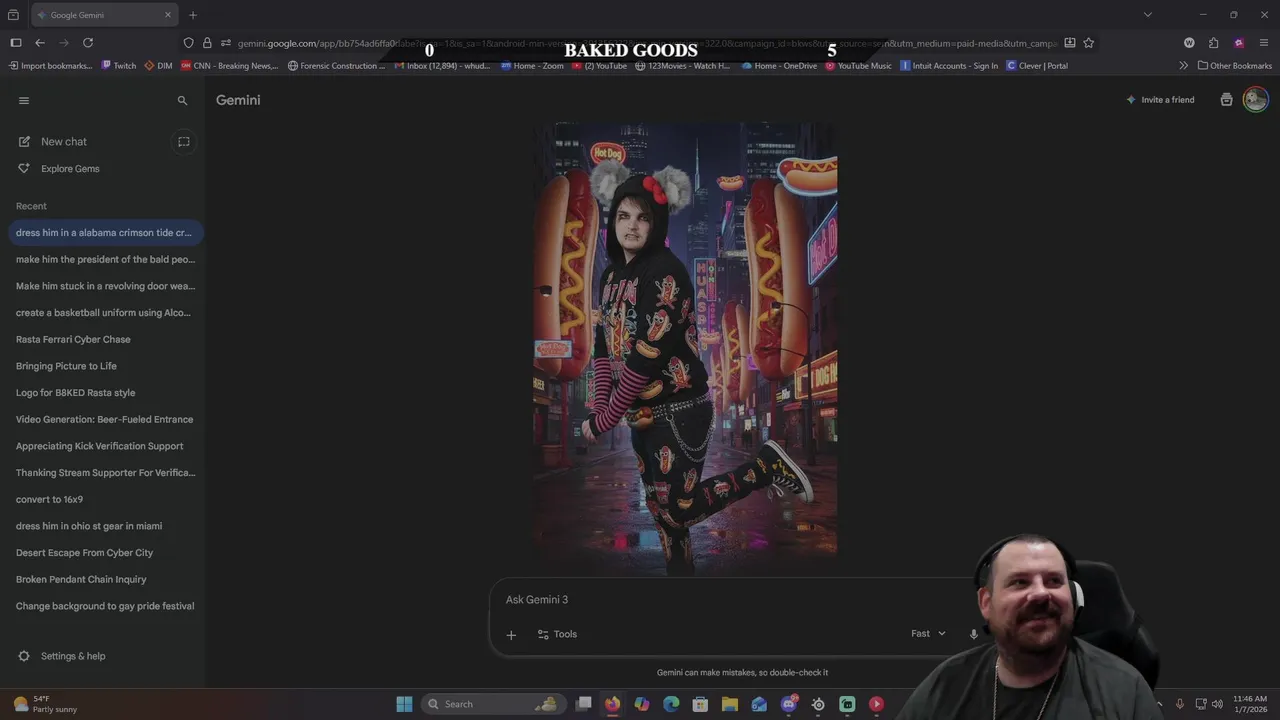Show more bookmarks overflow chevron

[x=1184, y=66]
